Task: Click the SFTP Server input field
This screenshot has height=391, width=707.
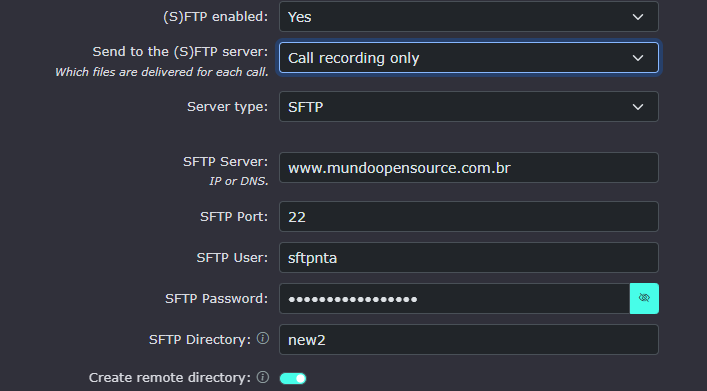Action: [469, 168]
